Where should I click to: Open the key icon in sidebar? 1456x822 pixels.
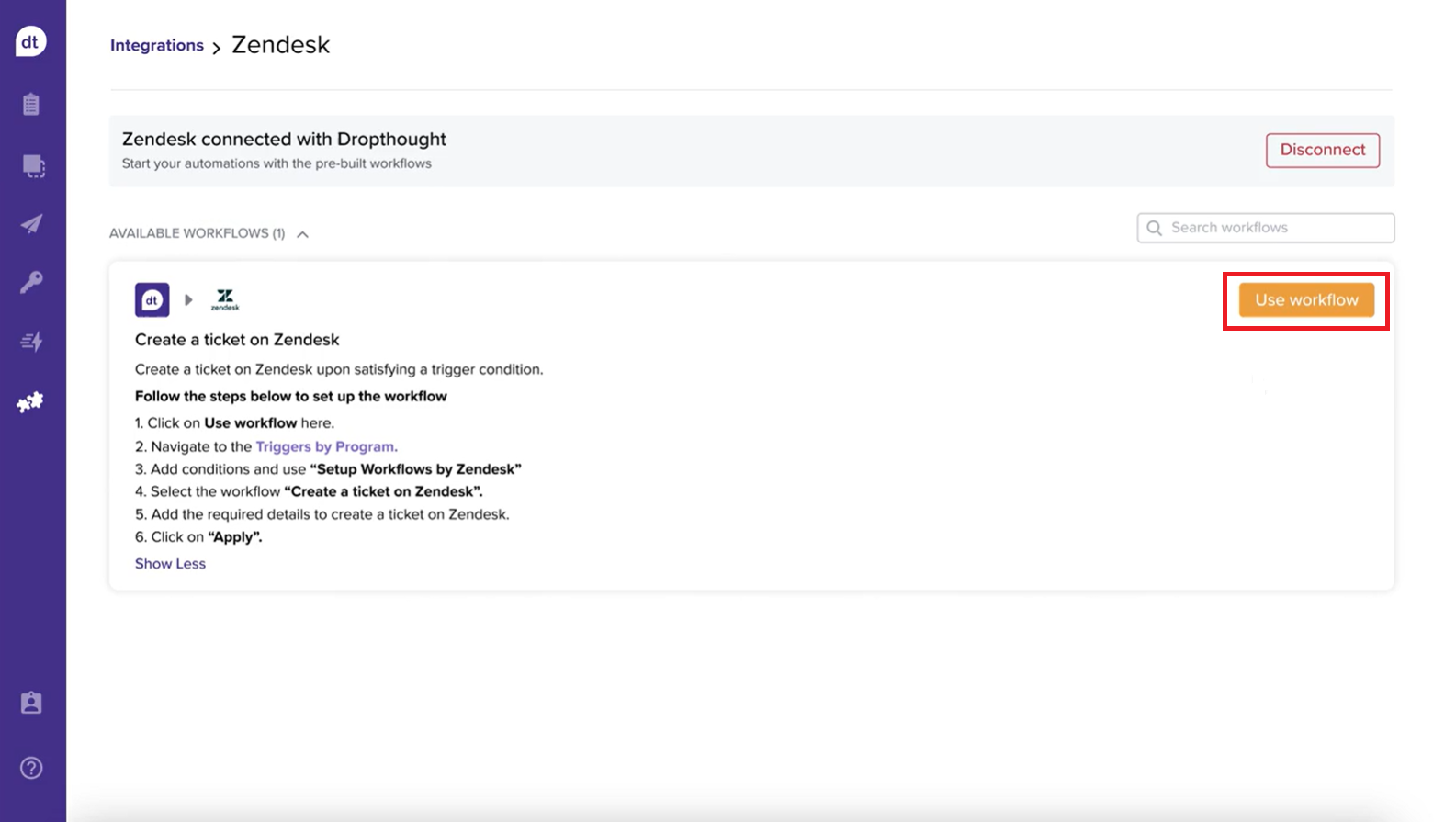click(31, 282)
